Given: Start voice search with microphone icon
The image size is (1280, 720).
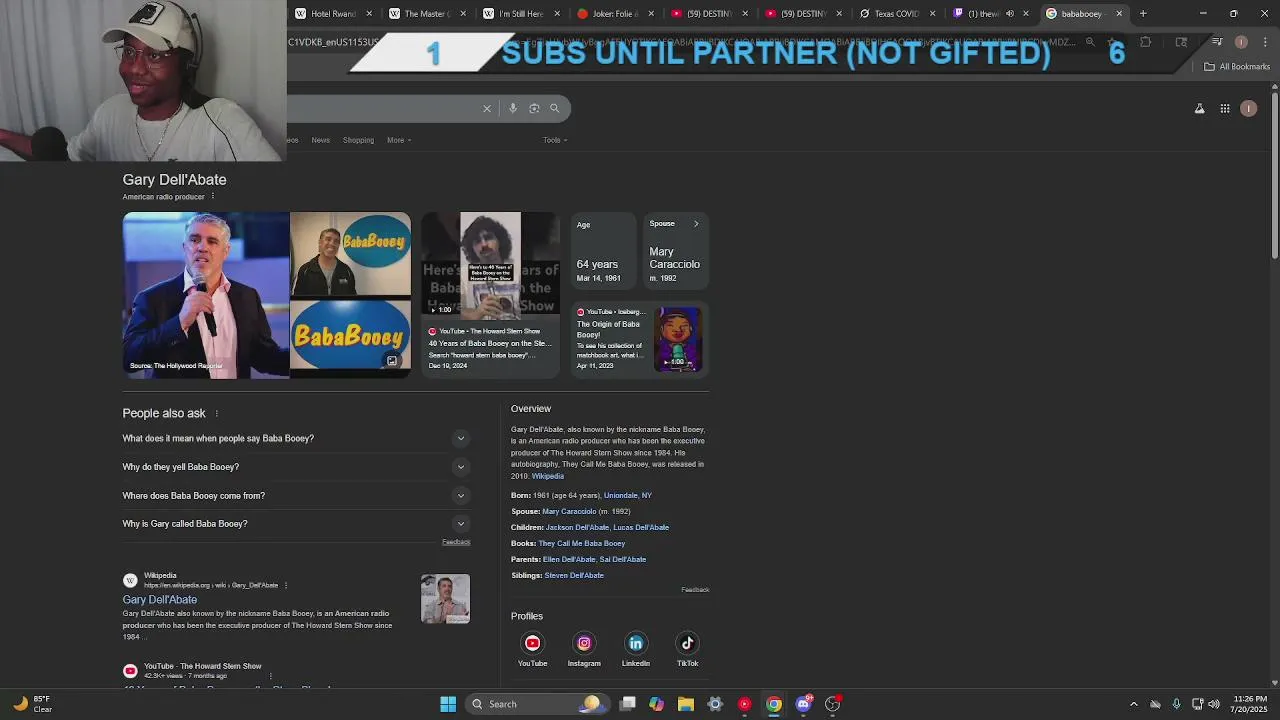Looking at the screenshot, I should (x=513, y=108).
